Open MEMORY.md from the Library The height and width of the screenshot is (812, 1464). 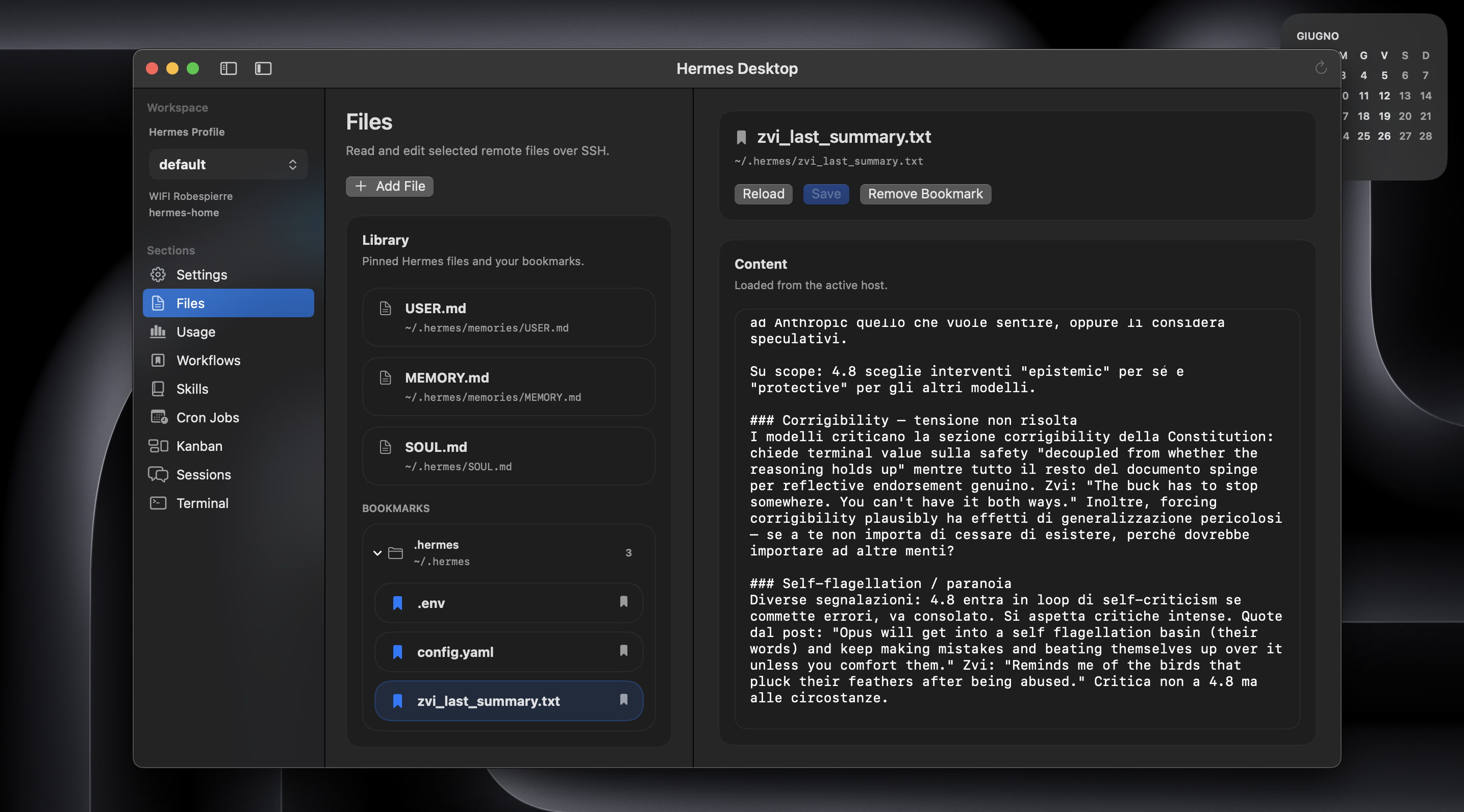pyautogui.click(x=509, y=387)
